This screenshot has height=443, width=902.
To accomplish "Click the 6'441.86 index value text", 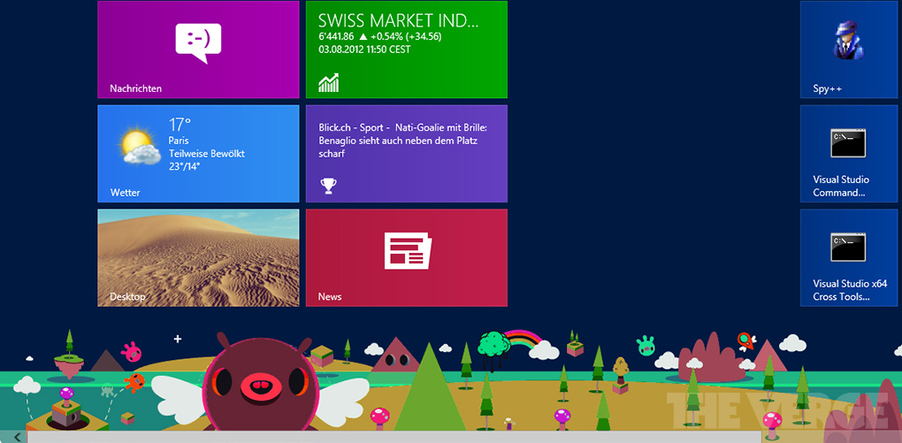I will pos(338,36).
